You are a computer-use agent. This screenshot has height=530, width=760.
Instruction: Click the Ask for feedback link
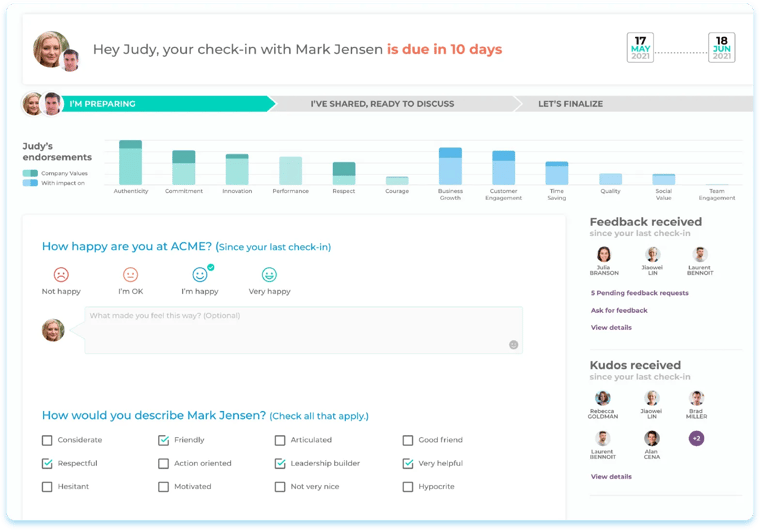[x=619, y=310]
